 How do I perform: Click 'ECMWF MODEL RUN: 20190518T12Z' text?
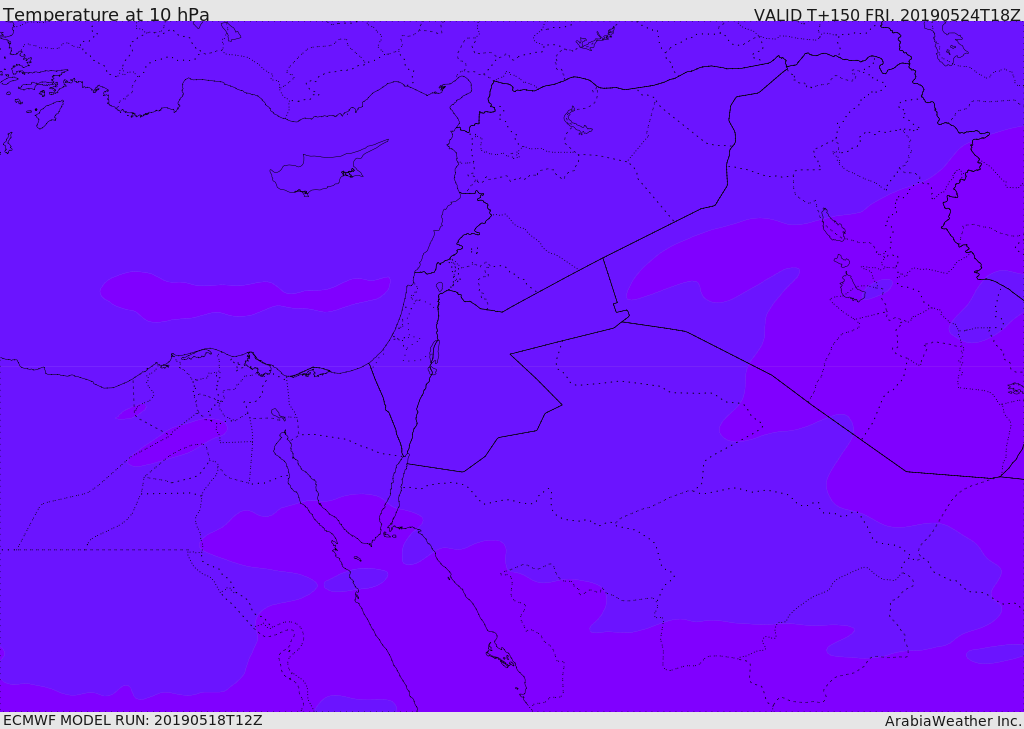pos(133,721)
